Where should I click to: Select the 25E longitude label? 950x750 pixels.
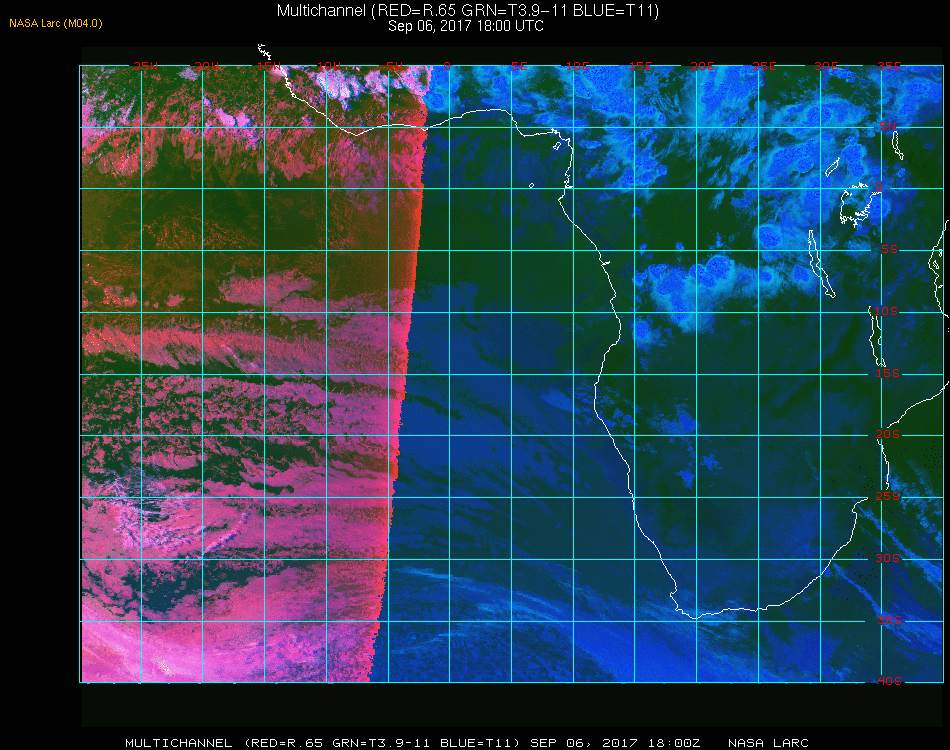point(764,65)
